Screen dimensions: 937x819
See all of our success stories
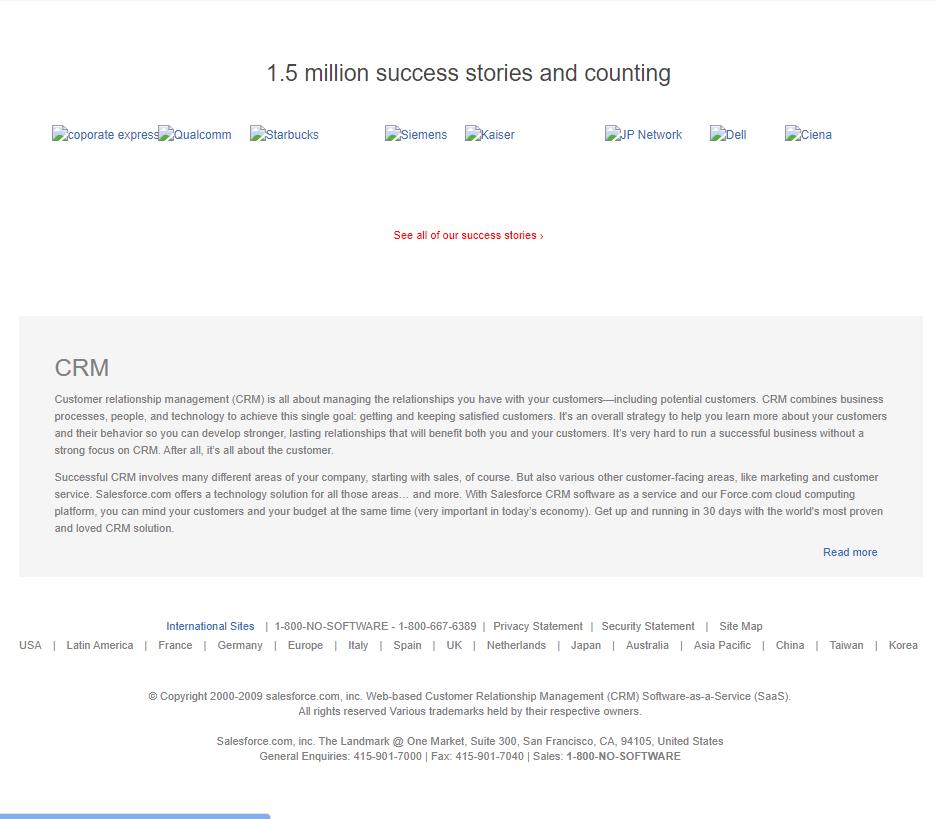click(468, 236)
